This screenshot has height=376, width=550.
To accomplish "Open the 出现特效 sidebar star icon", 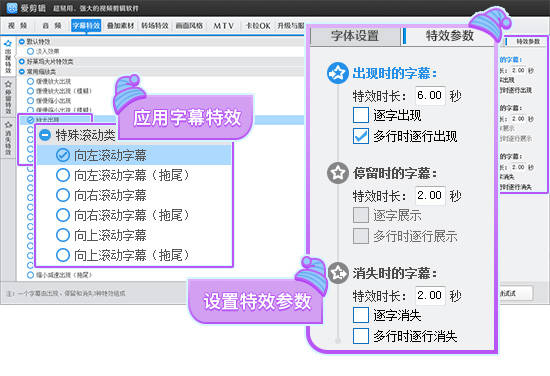I will coord(8,43).
